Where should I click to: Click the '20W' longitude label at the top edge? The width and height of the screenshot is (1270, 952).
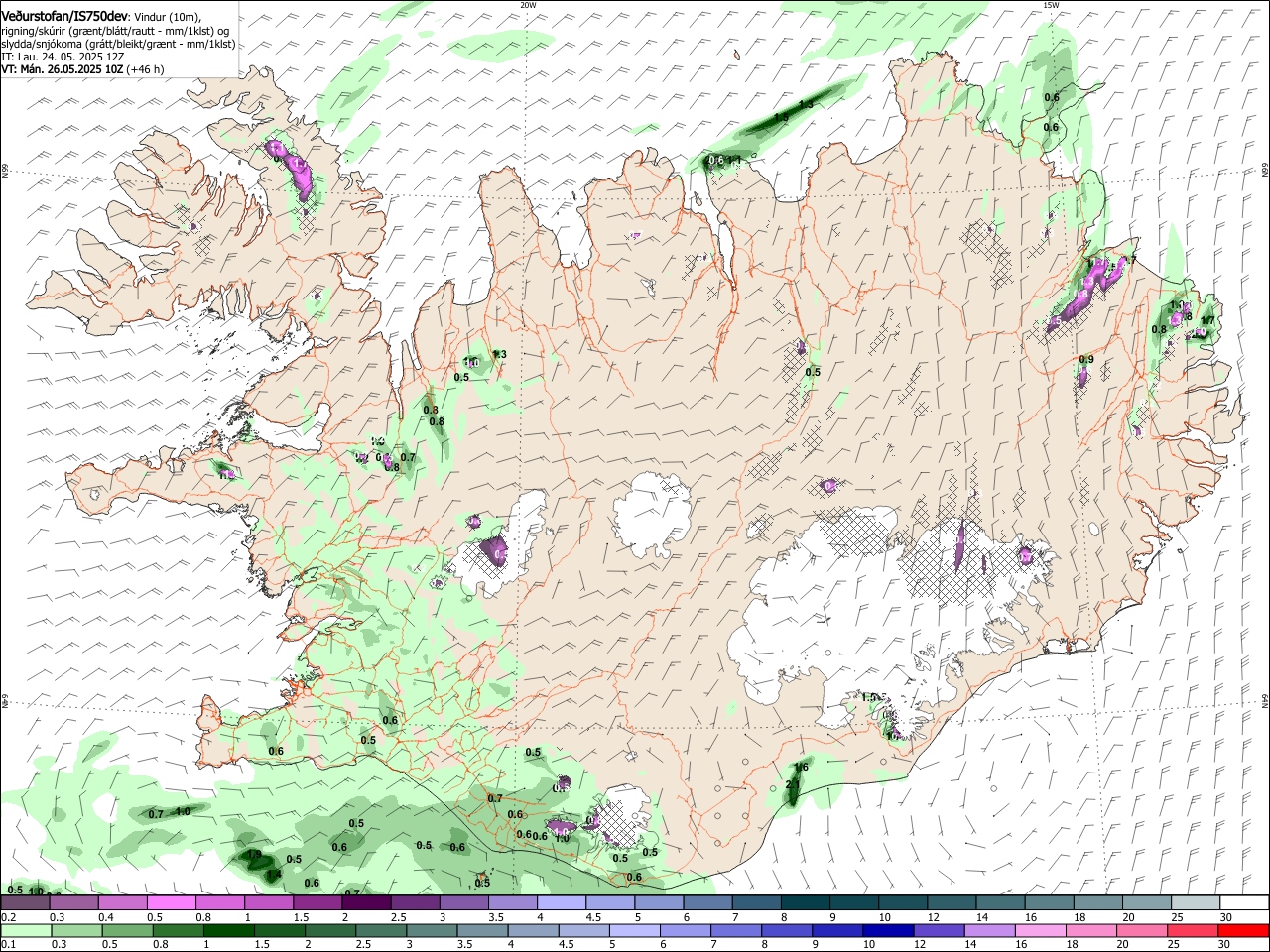tap(527, 5)
